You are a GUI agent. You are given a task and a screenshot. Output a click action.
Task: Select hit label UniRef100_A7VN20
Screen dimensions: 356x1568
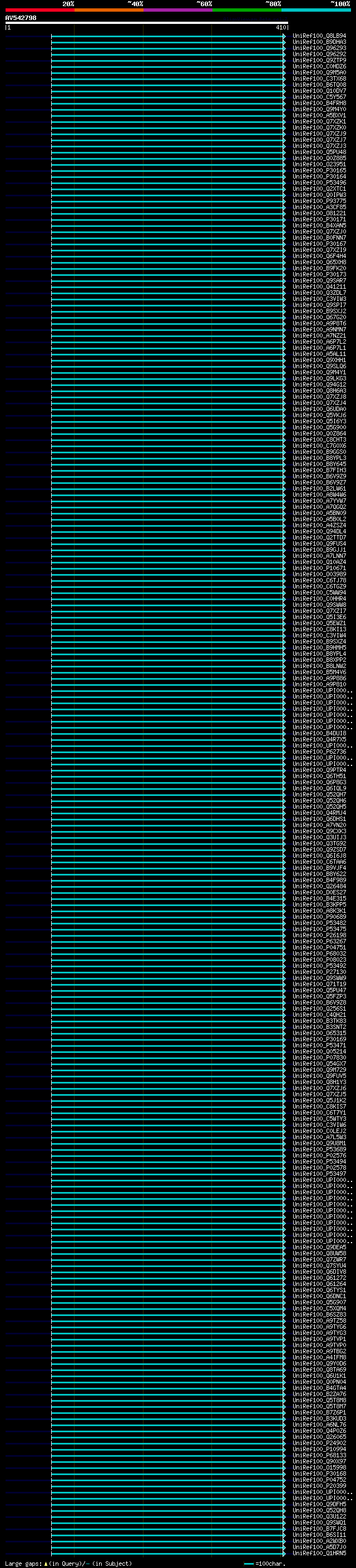319,825
